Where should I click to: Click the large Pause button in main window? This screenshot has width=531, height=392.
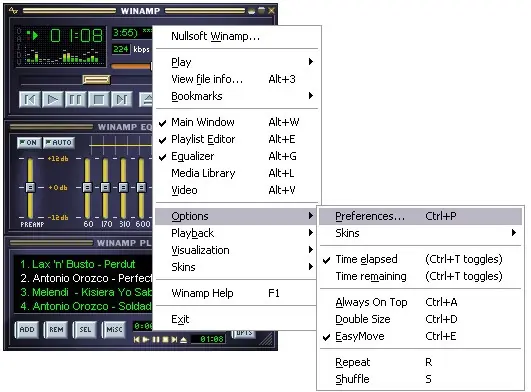point(75,100)
